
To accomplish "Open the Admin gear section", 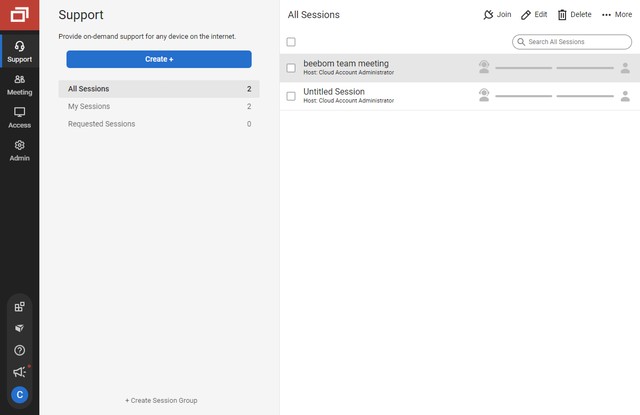I will pos(20,151).
